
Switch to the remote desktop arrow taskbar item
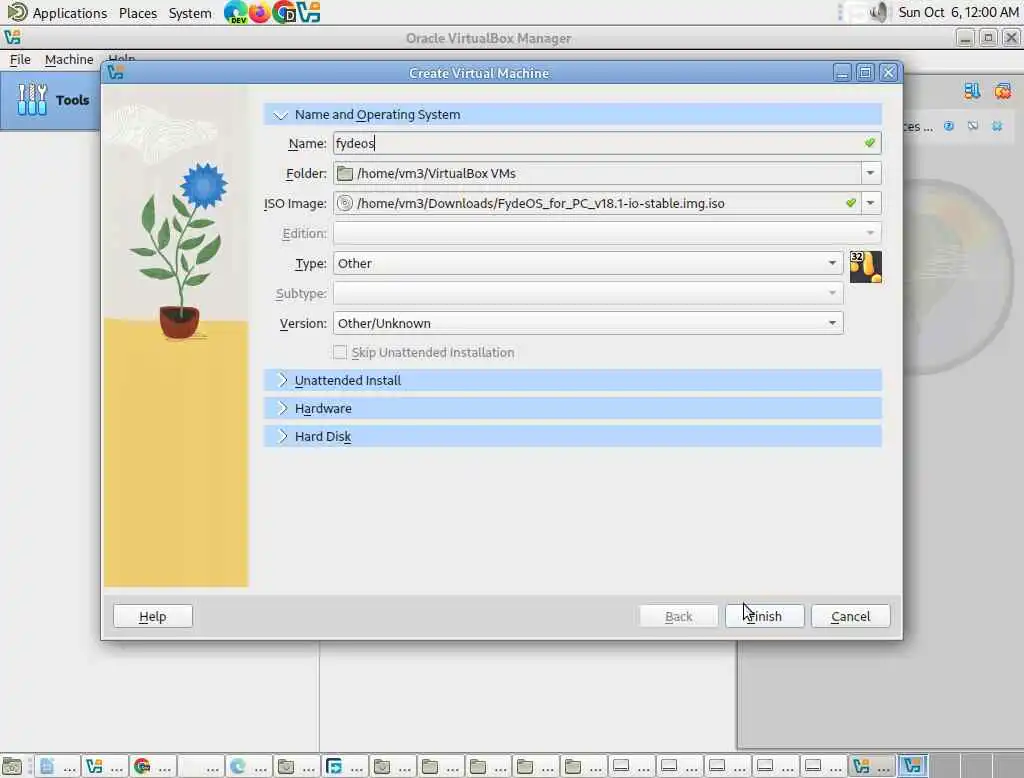coord(345,766)
